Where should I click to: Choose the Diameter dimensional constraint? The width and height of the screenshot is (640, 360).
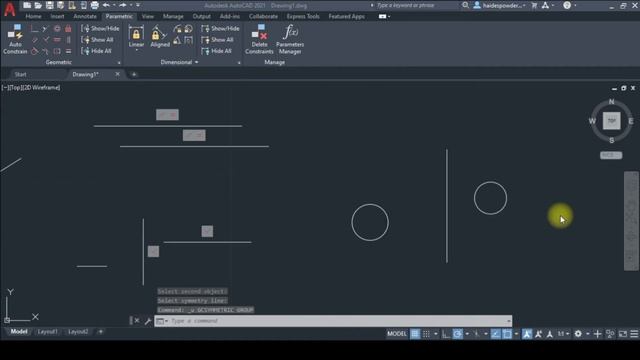pos(189,29)
